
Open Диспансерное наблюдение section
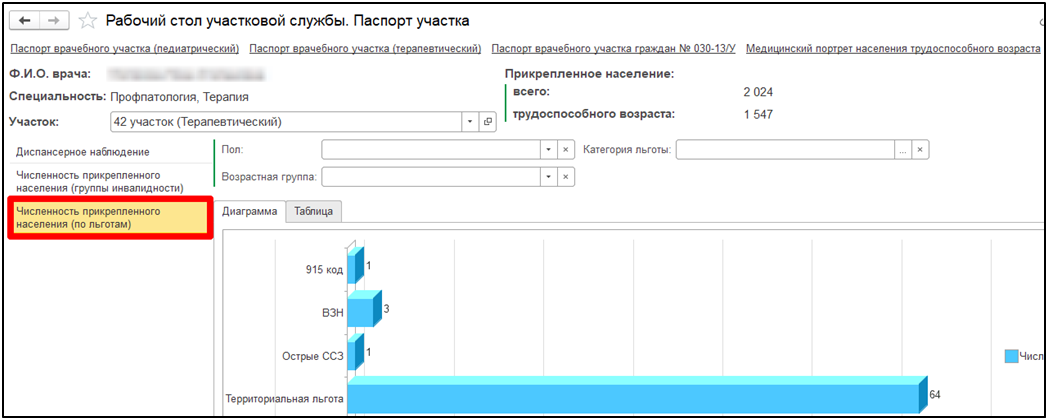pyautogui.click(x=83, y=152)
